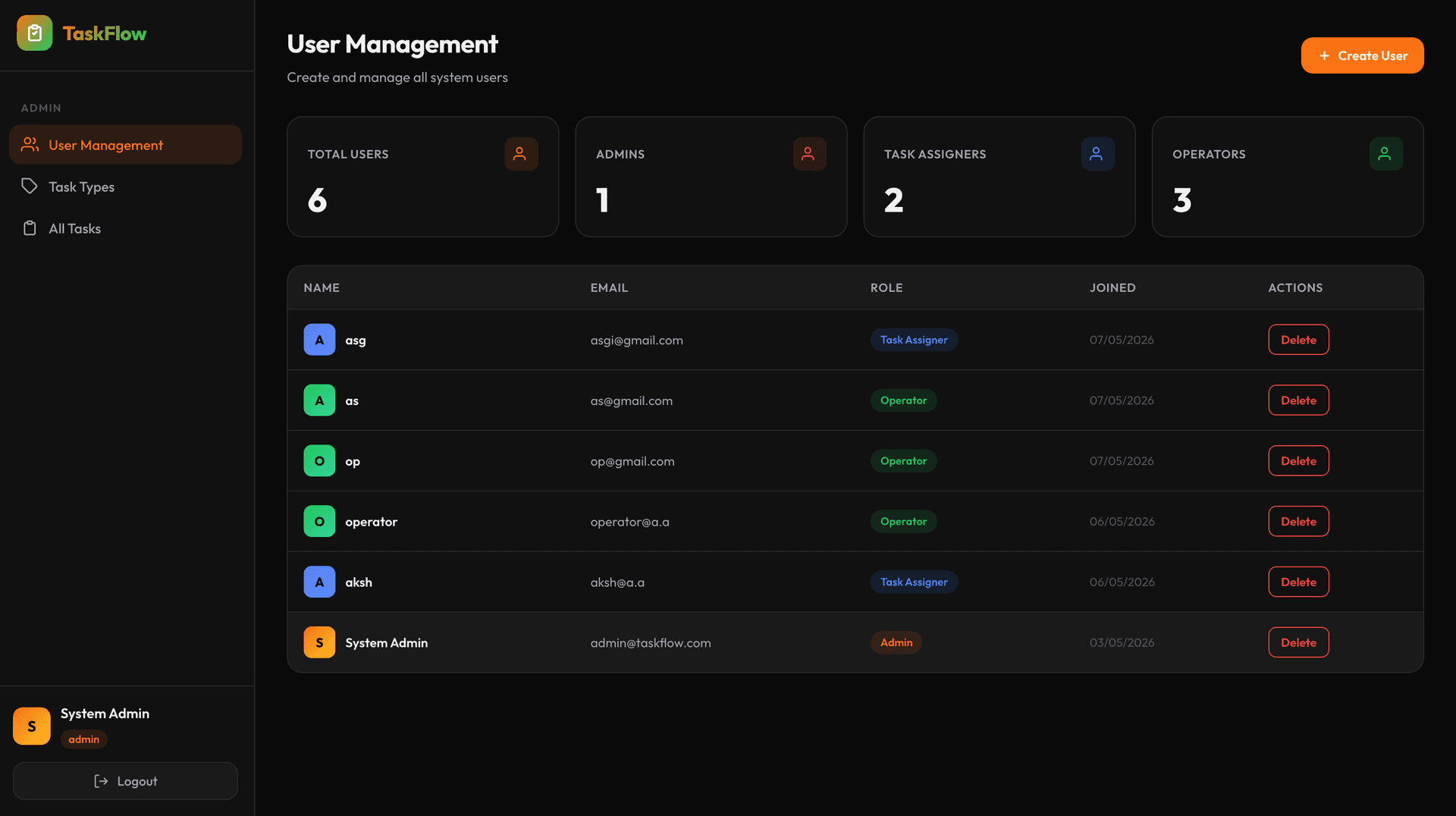Click the JOINED column header
Screen dimensions: 1456x816
tap(1112, 288)
